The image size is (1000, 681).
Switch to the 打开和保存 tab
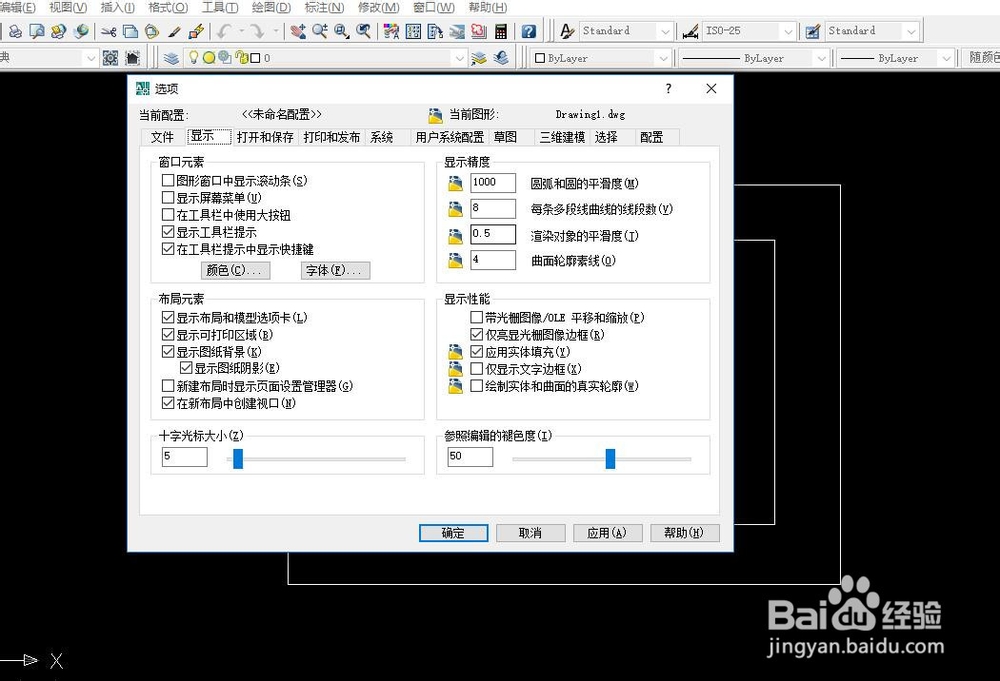tap(265, 137)
